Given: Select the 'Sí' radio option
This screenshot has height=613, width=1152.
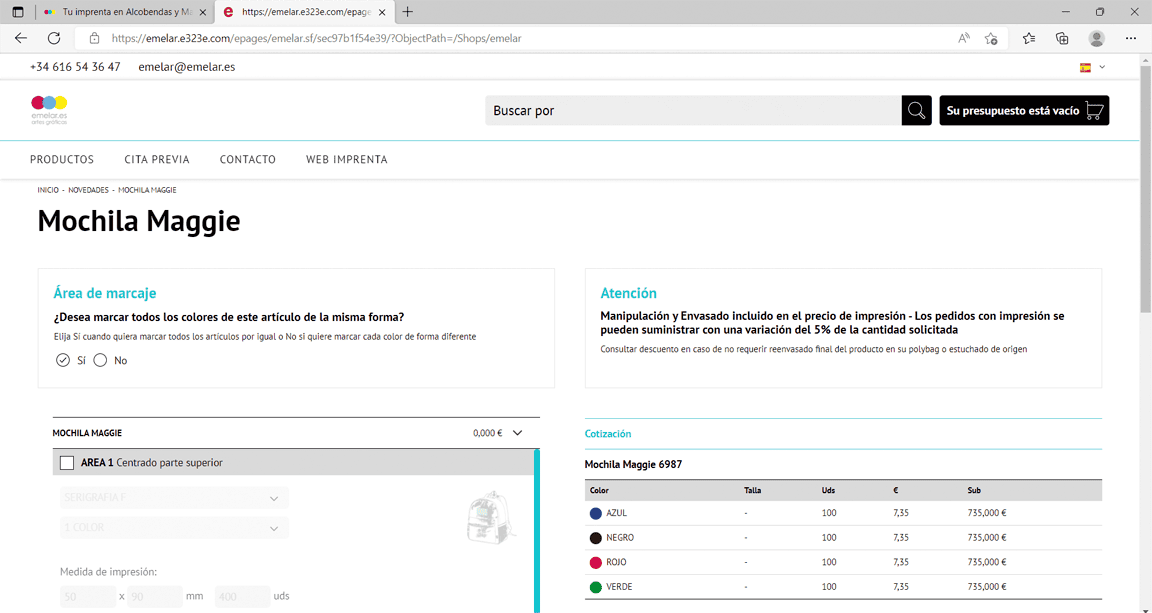Looking at the screenshot, I should [x=62, y=360].
